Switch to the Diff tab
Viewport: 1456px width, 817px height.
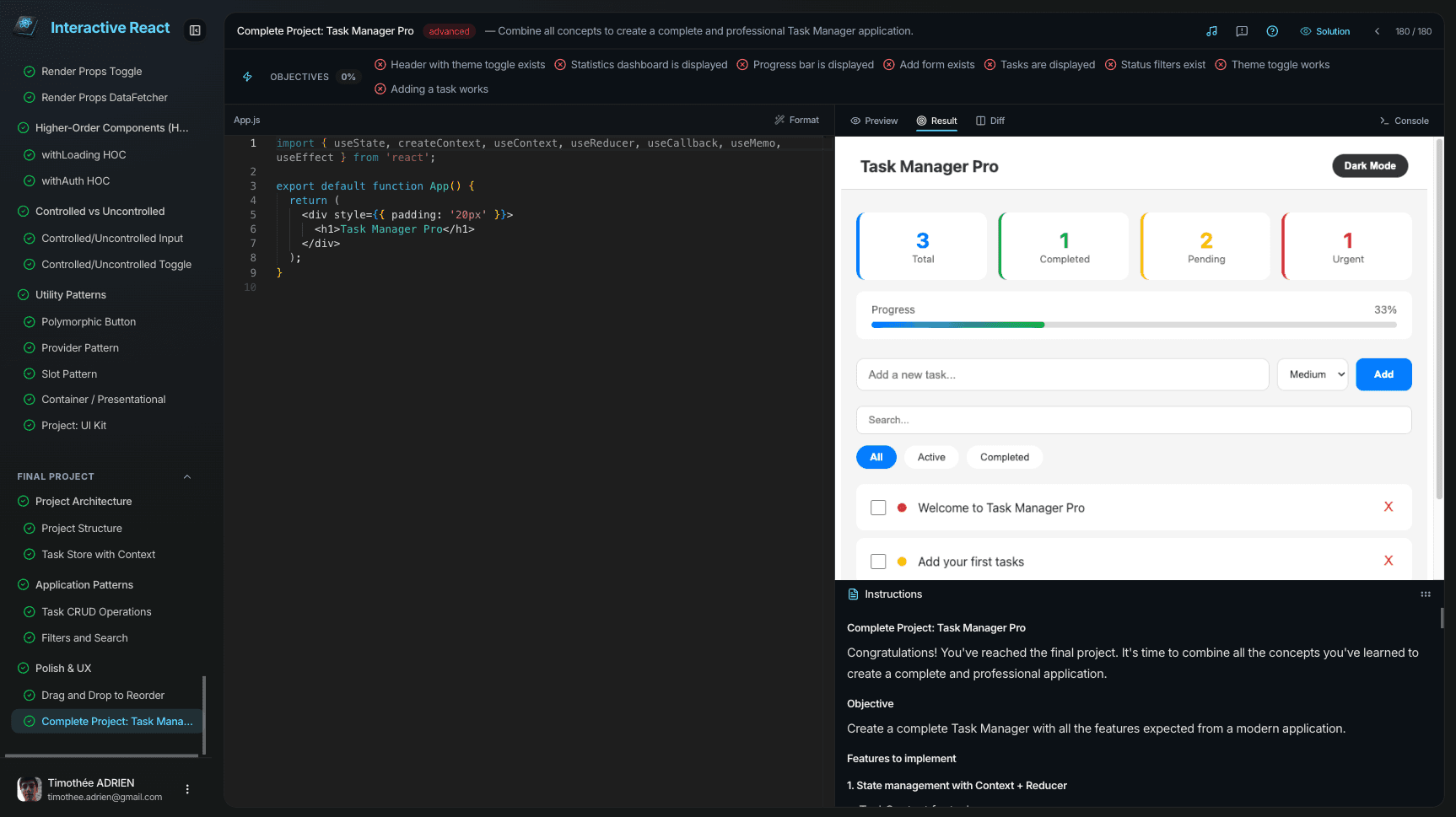[x=990, y=121]
